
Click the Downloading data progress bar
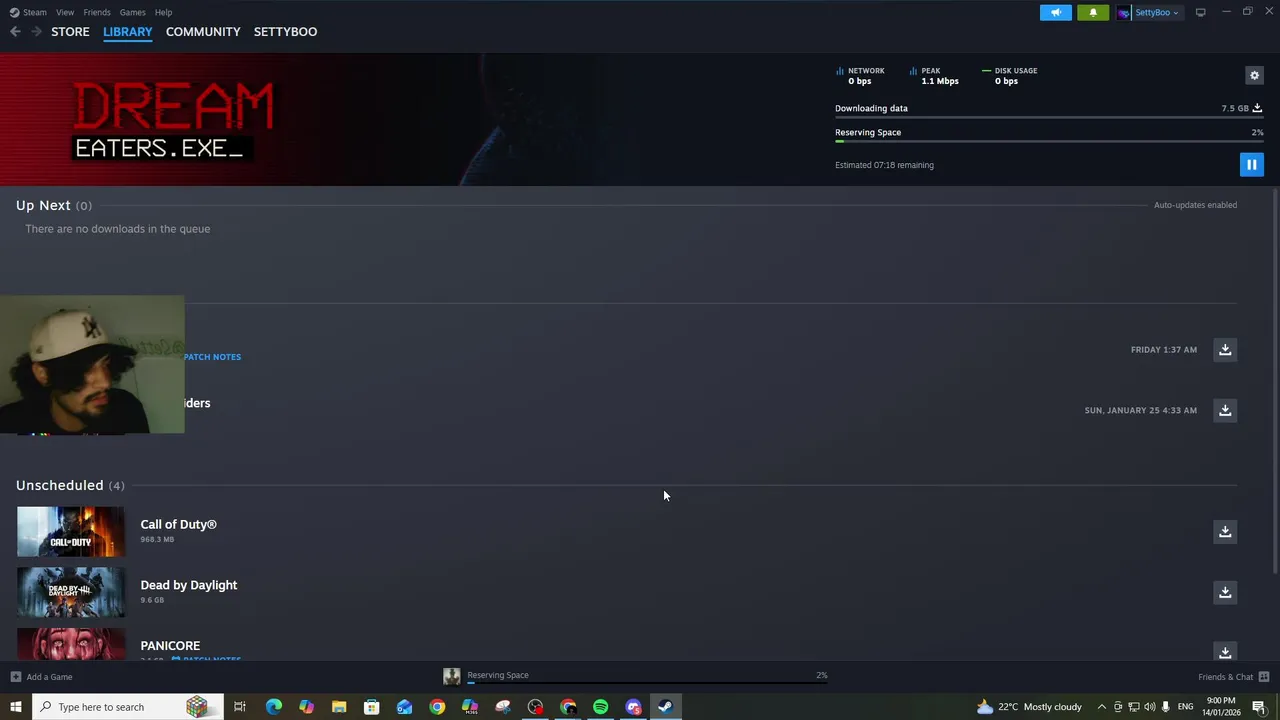[x=1049, y=118]
